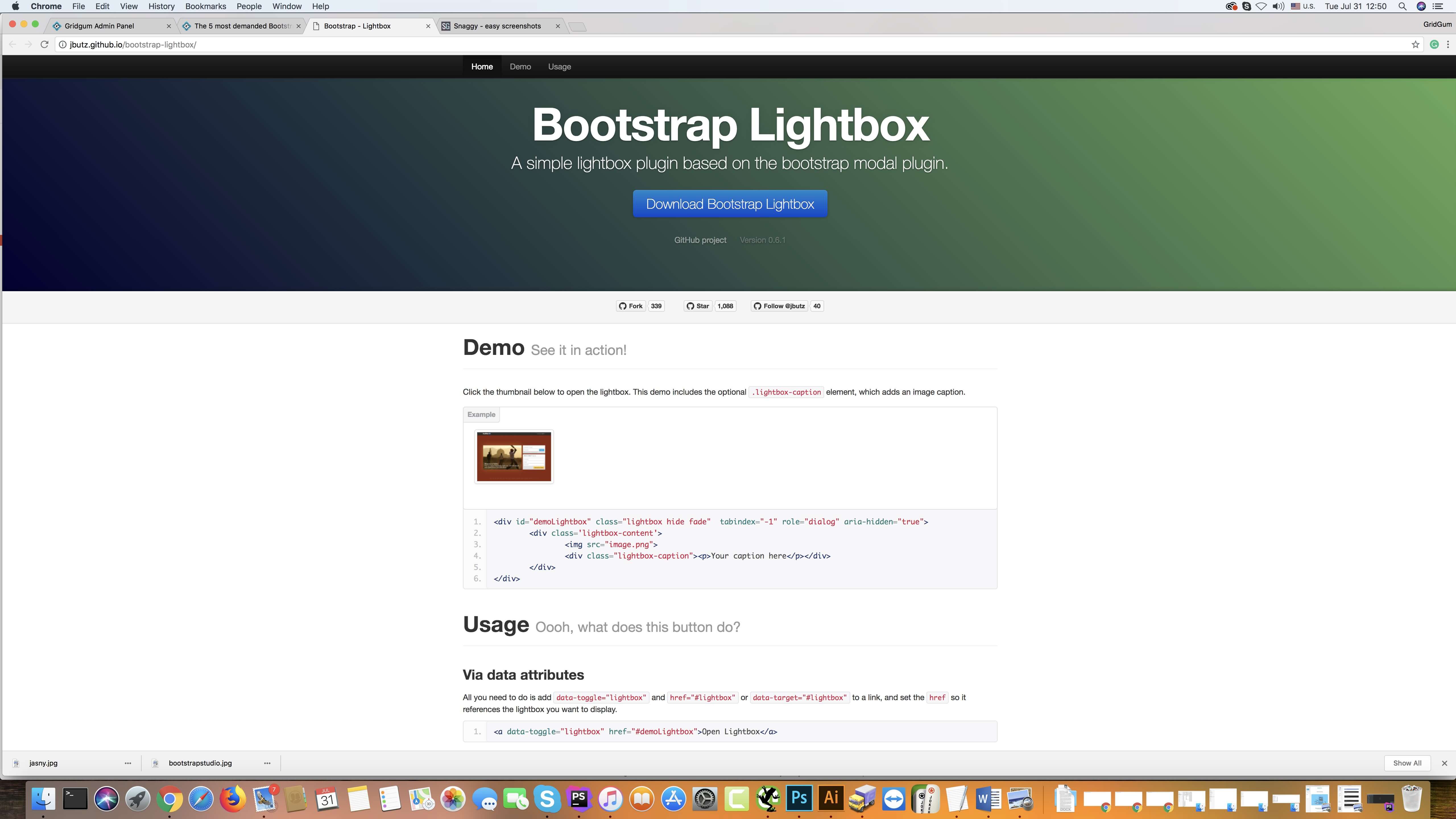Open the jasny.jpg downloaded file
The height and width of the screenshot is (819, 1456).
pyautogui.click(x=44, y=763)
